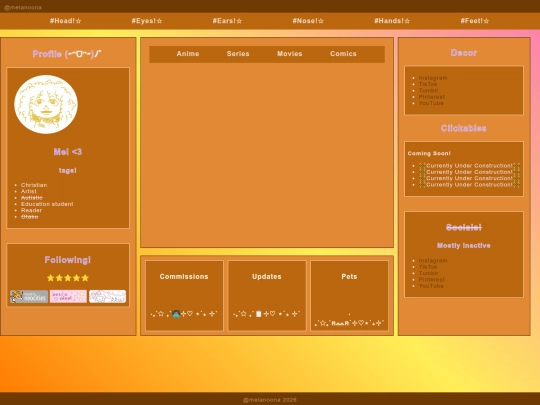The height and width of the screenshot is (405, 540).
Task: Click the 'tags!' subheading
Action: [x=68, y=170]
